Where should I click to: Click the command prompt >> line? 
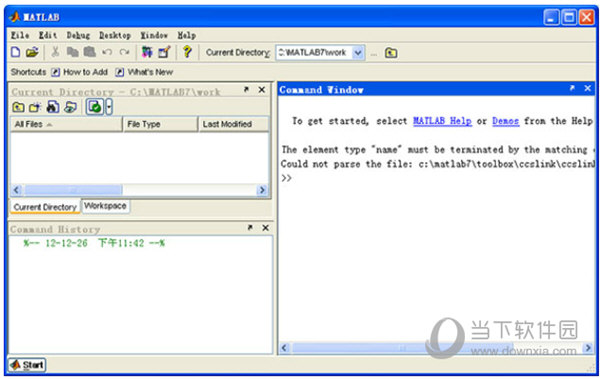click(287, 178)
